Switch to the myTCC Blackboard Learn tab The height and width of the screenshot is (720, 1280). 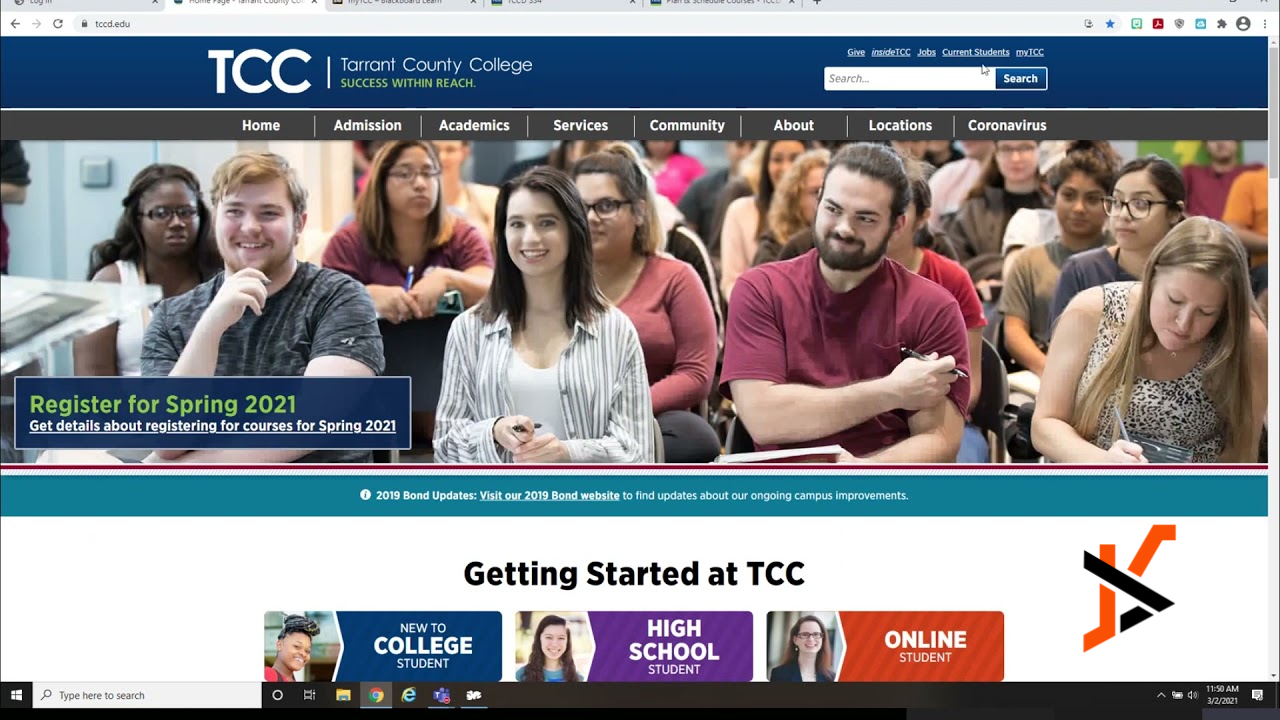400,3
